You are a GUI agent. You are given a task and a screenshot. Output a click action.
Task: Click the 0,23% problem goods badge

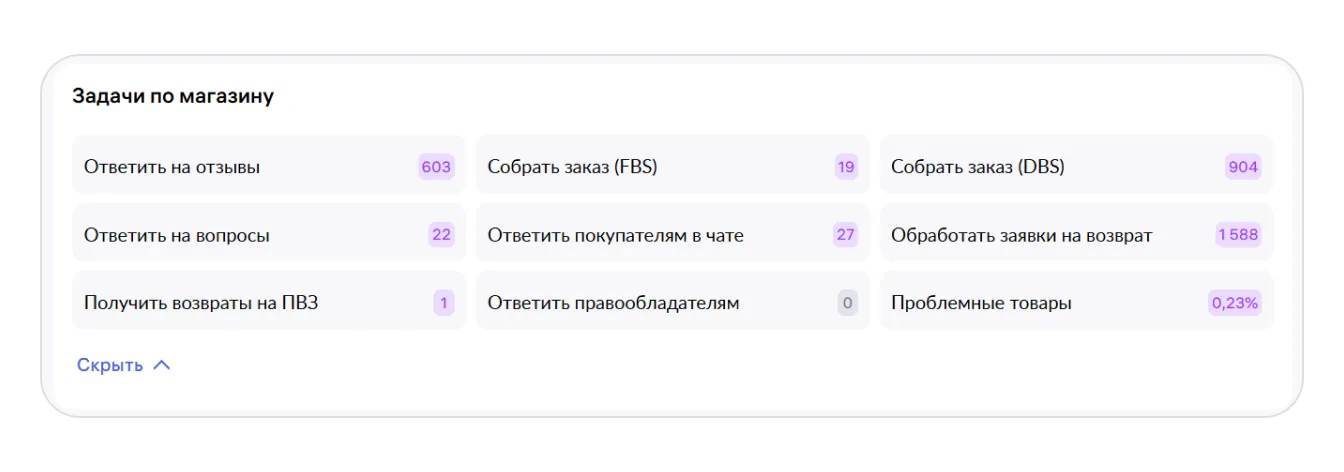[1235, 303]
